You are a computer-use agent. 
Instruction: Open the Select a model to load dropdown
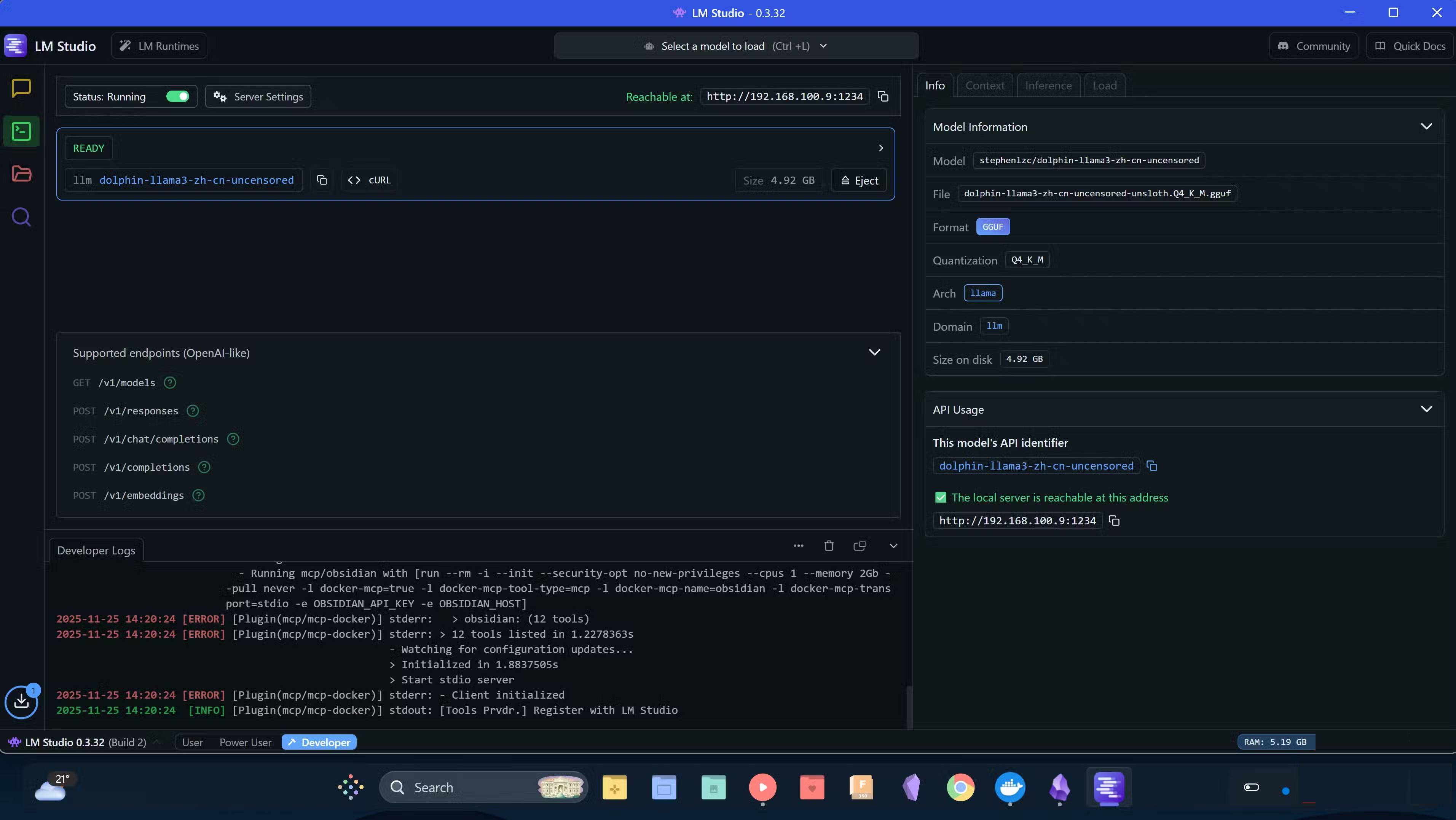tap(735, 46)
